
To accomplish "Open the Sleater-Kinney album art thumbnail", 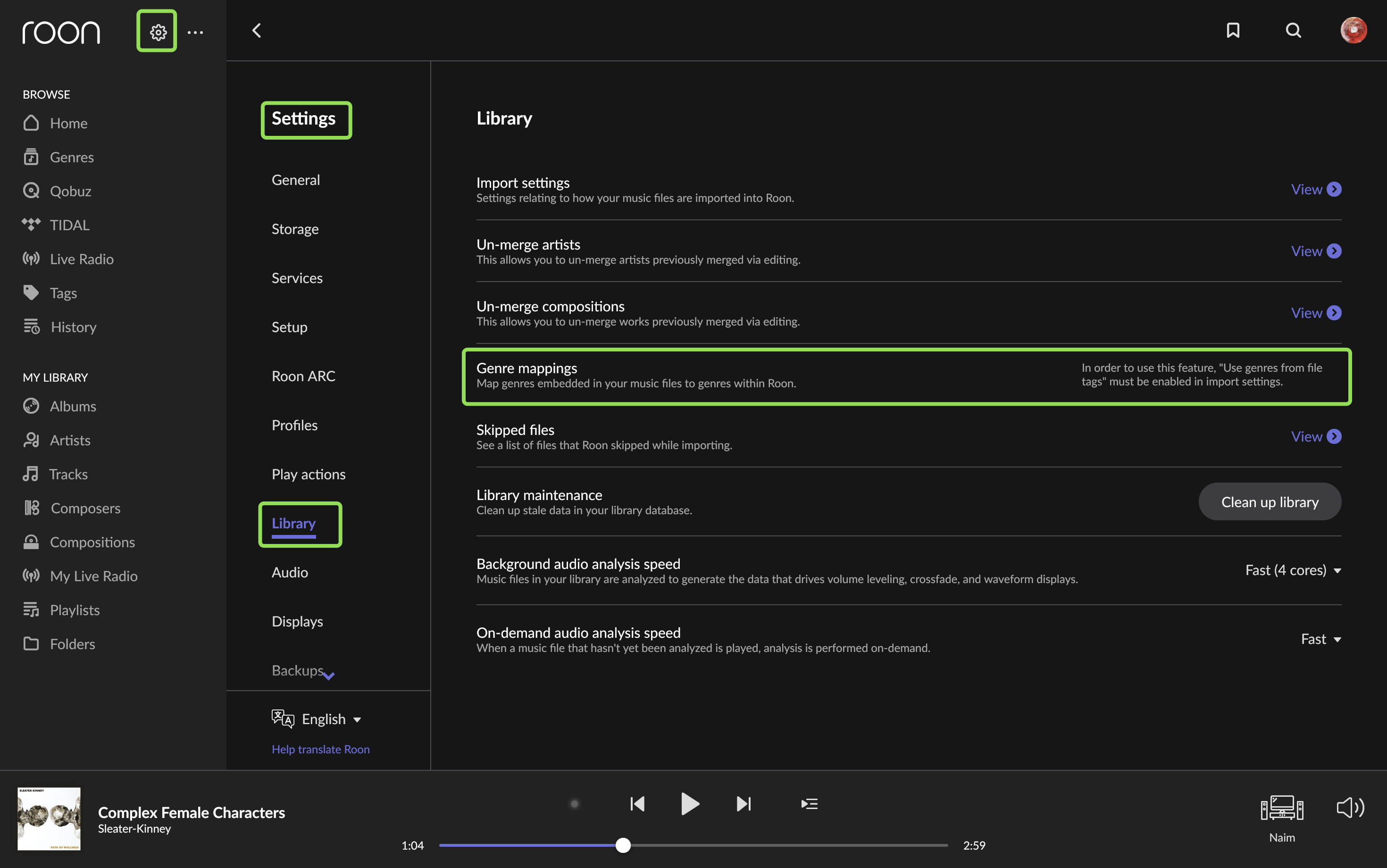I will (x=49, y=818).
